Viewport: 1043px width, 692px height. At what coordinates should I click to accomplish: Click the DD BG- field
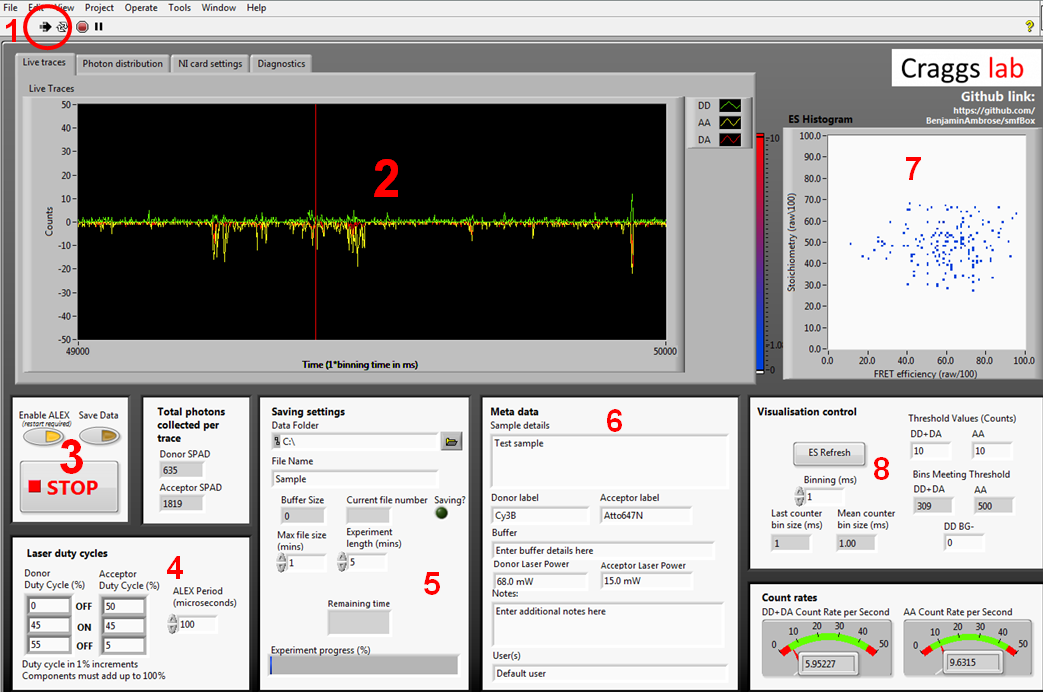[x=963, y=543]
